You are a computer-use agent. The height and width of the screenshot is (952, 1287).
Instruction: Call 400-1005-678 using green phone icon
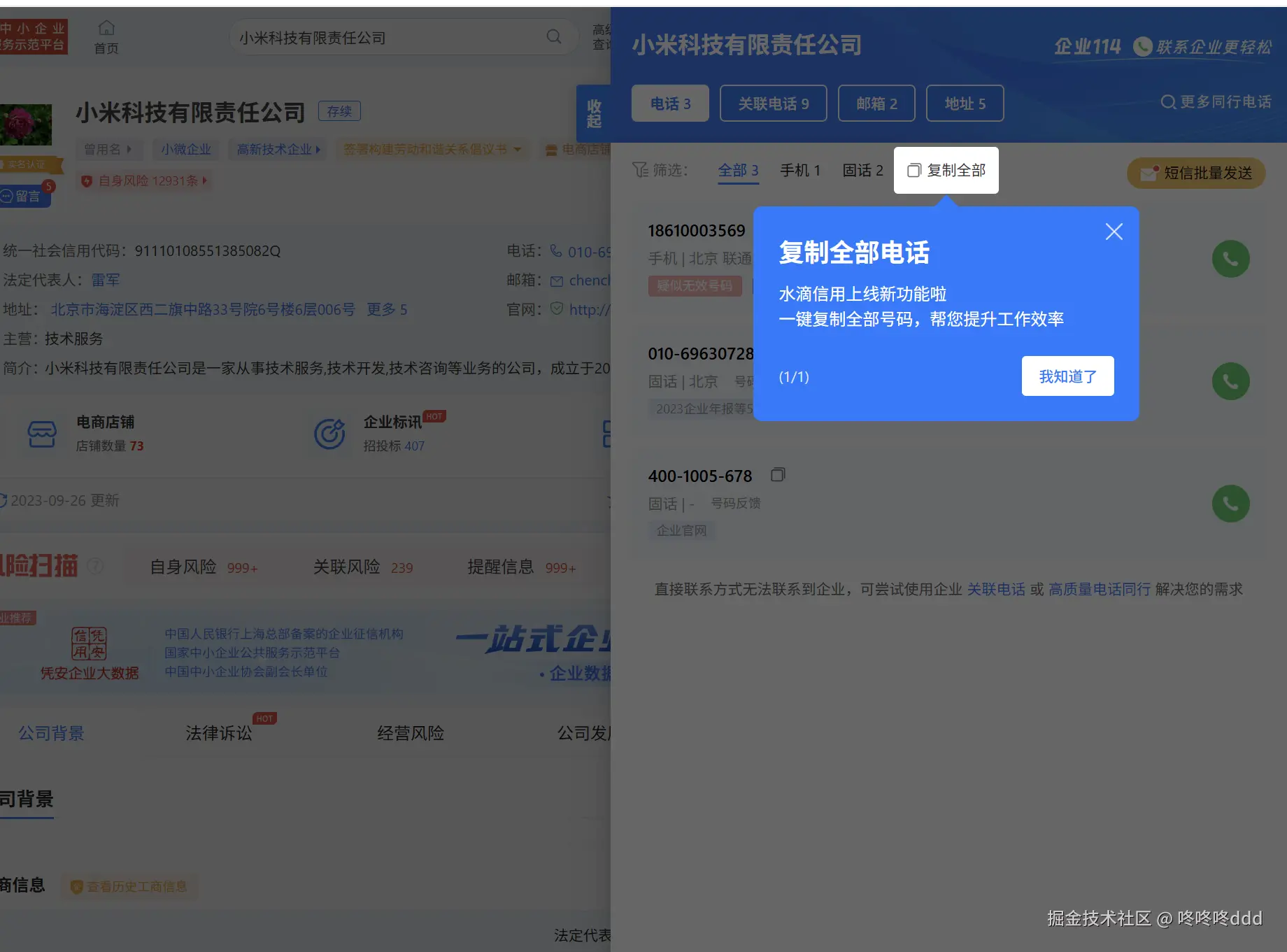point(1230,504)
